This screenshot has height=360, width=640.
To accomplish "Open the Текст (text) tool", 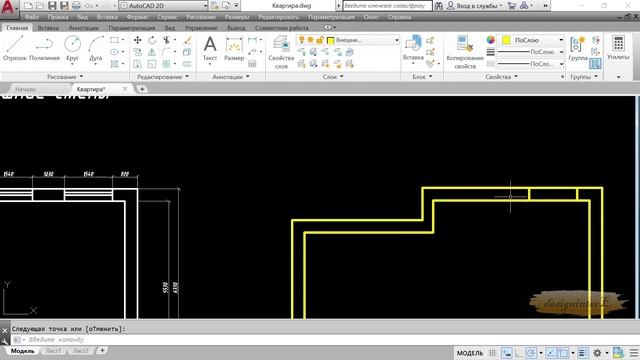I will click(x=210, y=49).
